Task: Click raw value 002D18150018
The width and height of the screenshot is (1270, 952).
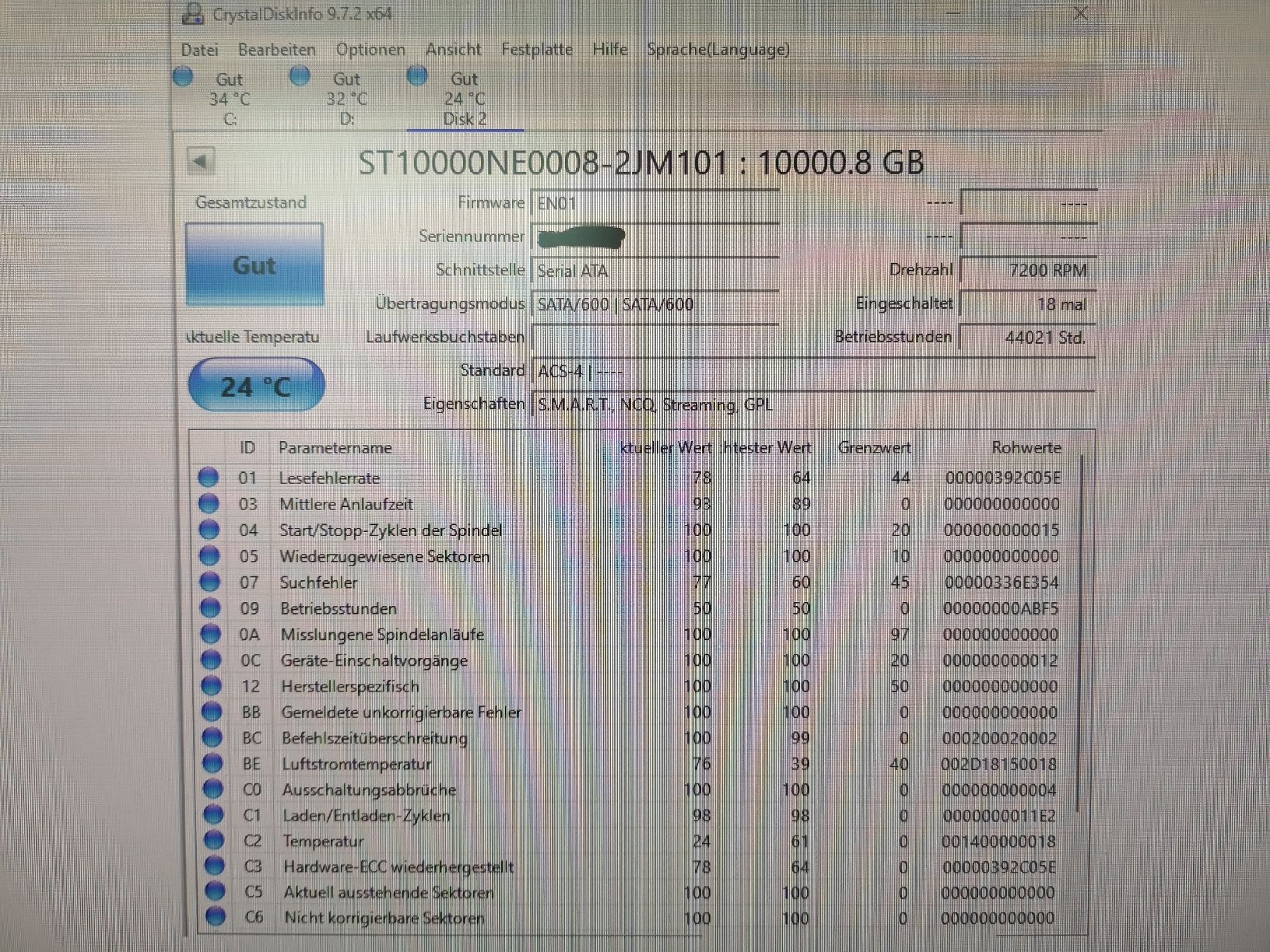Action: pos(999,764)
